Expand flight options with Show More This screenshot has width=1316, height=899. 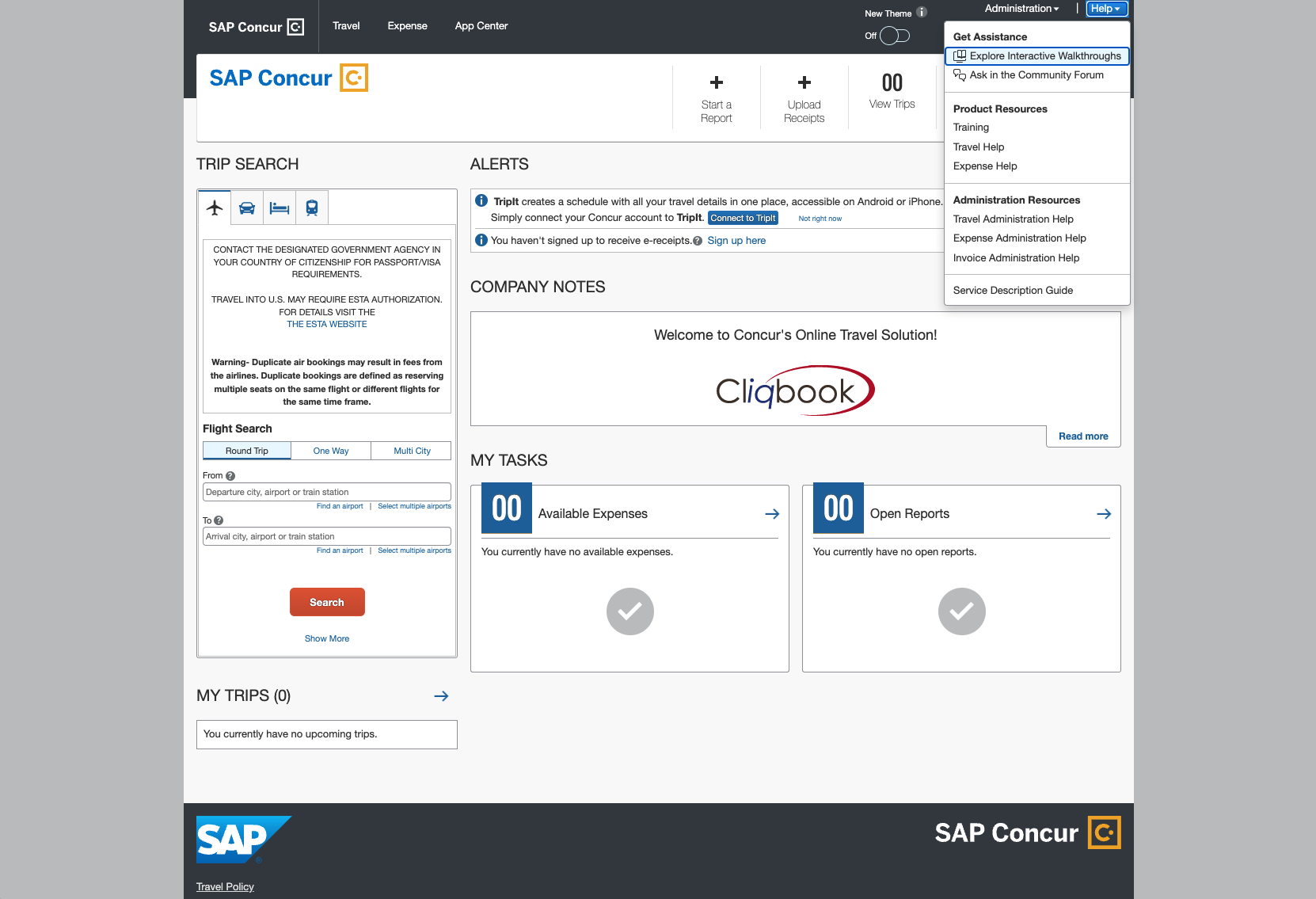327,638
